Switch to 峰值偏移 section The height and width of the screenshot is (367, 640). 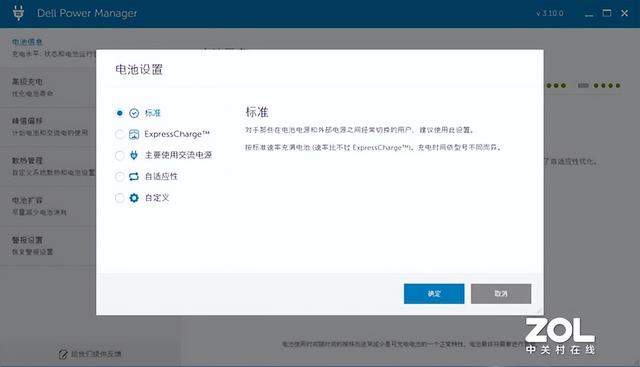48,127
